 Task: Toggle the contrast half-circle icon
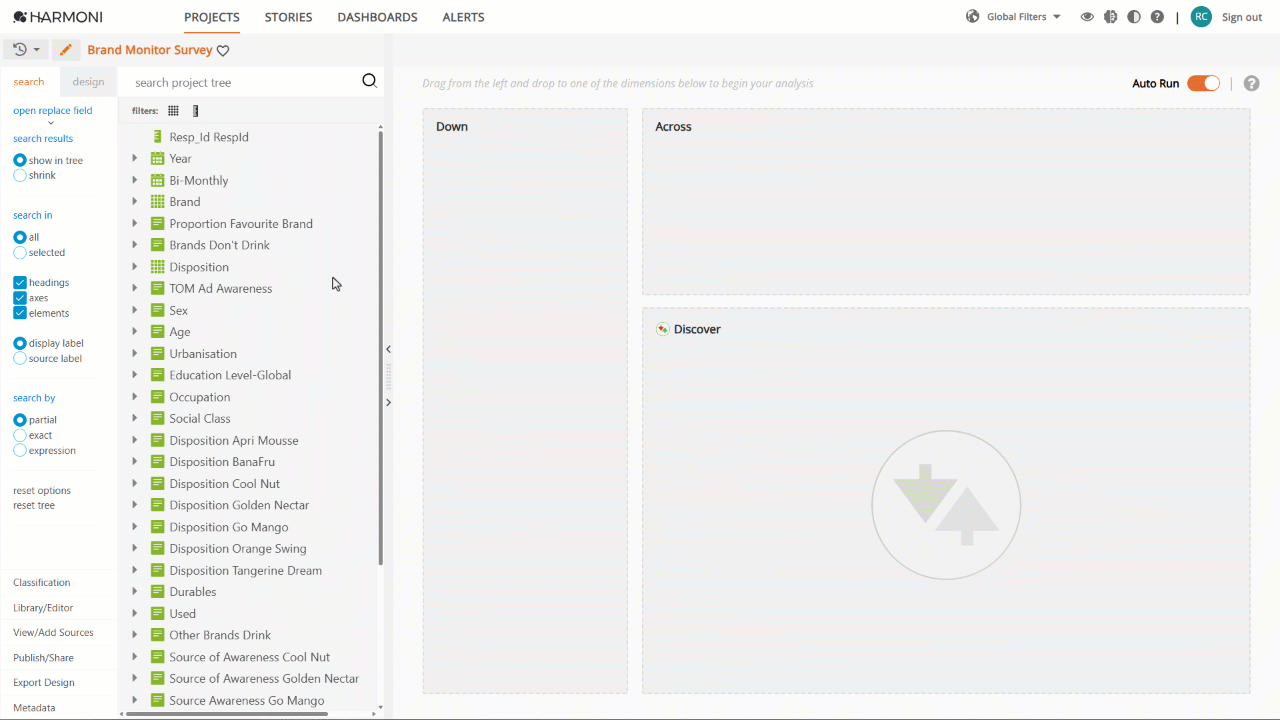pos(1133,17)
